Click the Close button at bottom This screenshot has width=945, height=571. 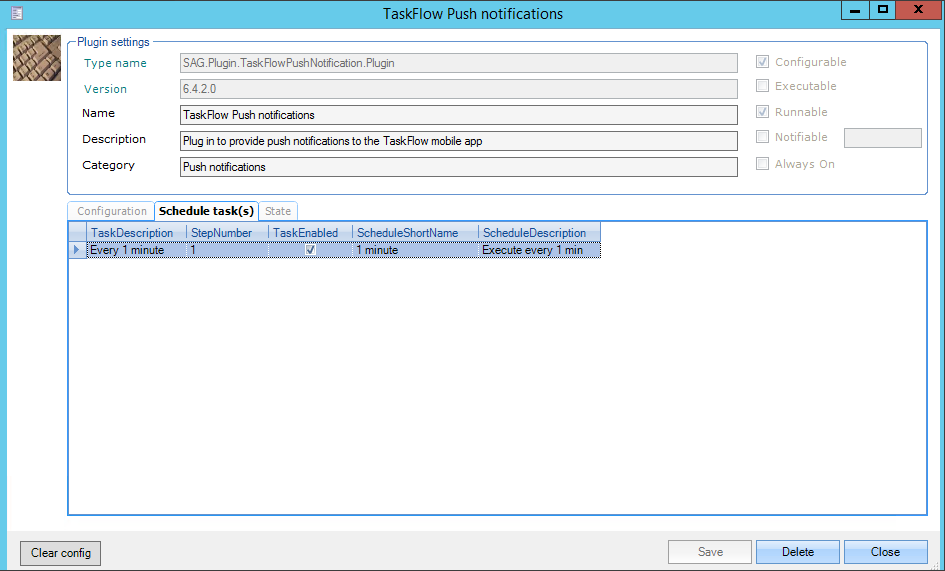point(885,552)
